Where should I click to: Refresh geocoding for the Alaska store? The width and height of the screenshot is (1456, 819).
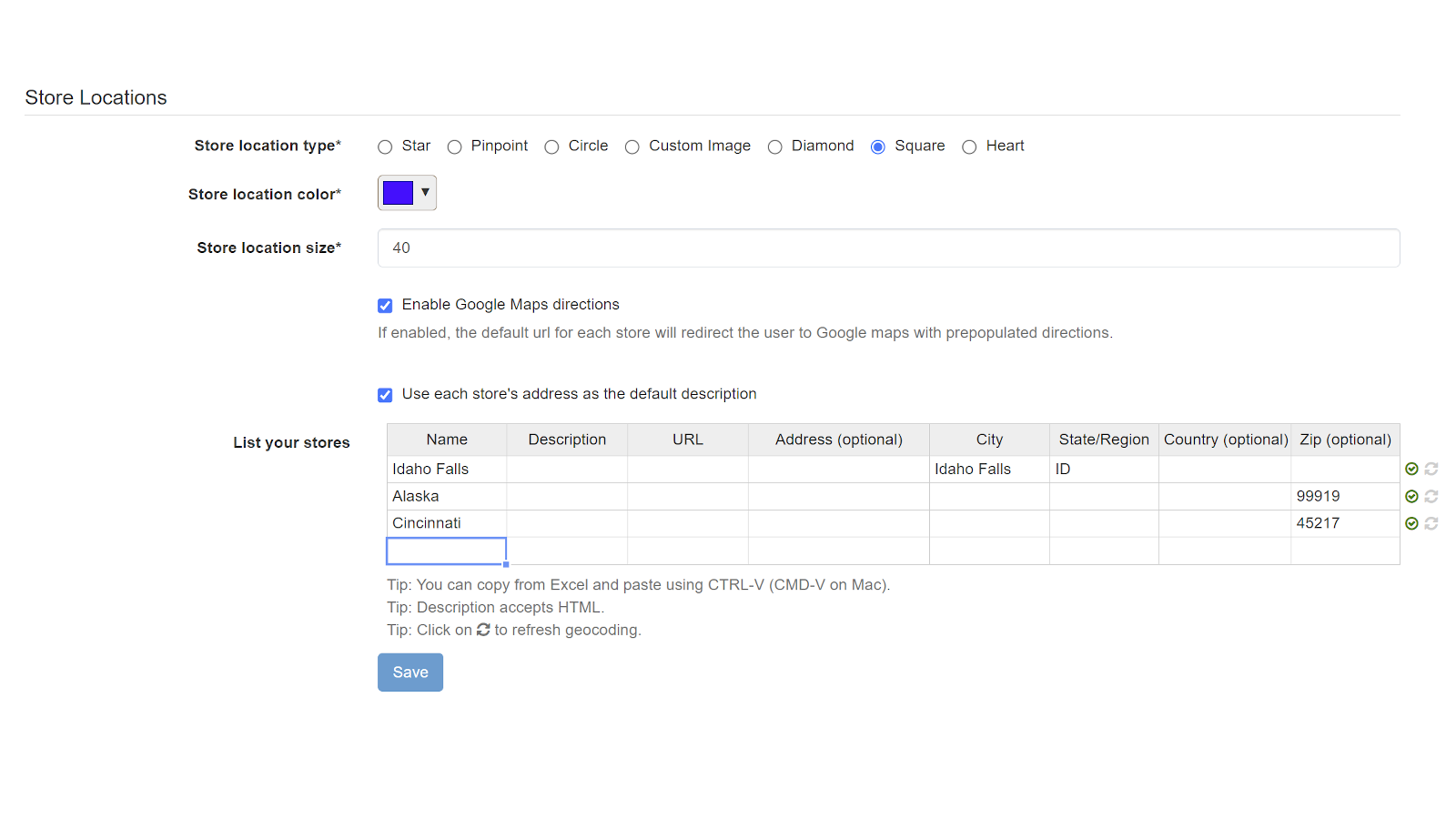tap(1431, 496)
